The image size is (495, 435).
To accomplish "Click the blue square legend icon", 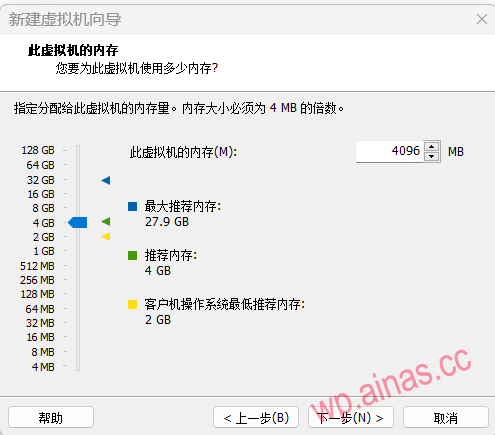I will (132, 206).
